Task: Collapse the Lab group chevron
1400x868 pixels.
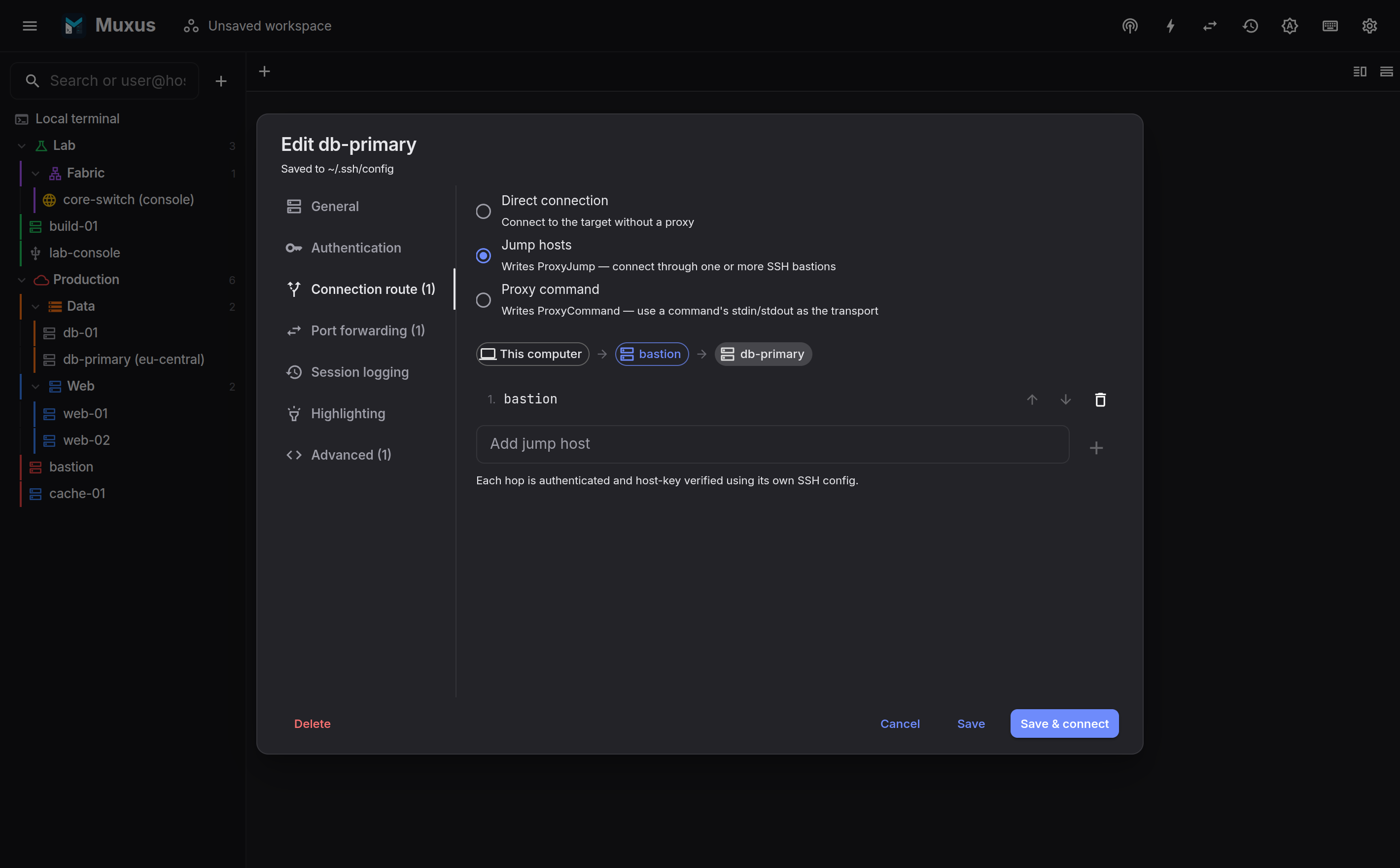Action: 22,146
